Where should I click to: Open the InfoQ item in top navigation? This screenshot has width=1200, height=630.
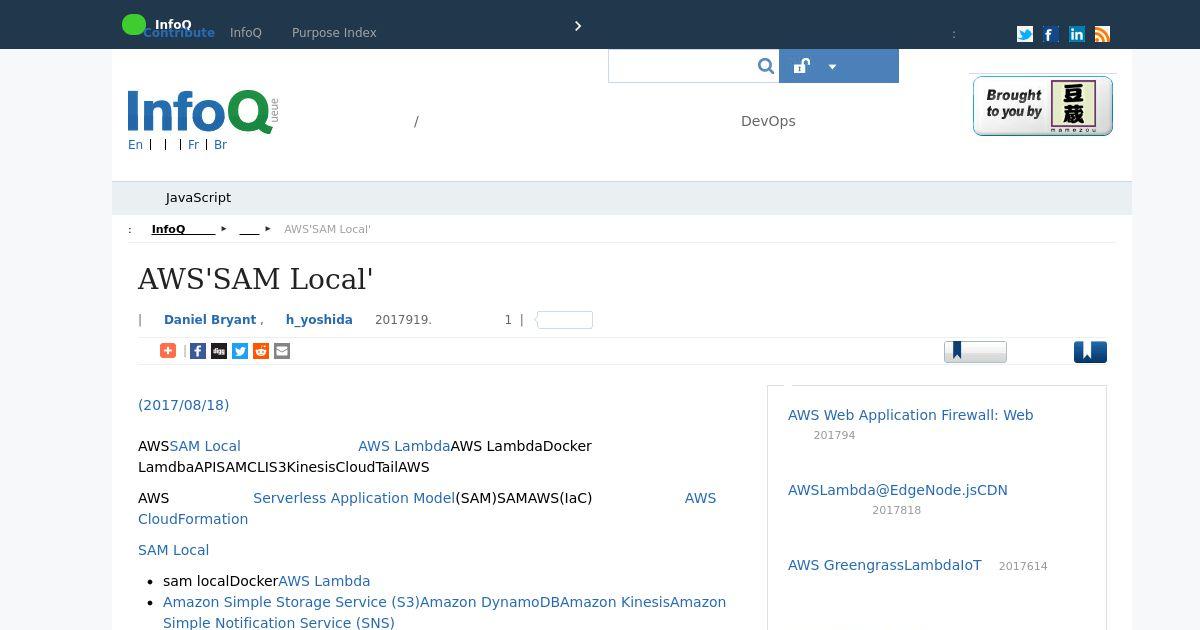click(246, 33)
